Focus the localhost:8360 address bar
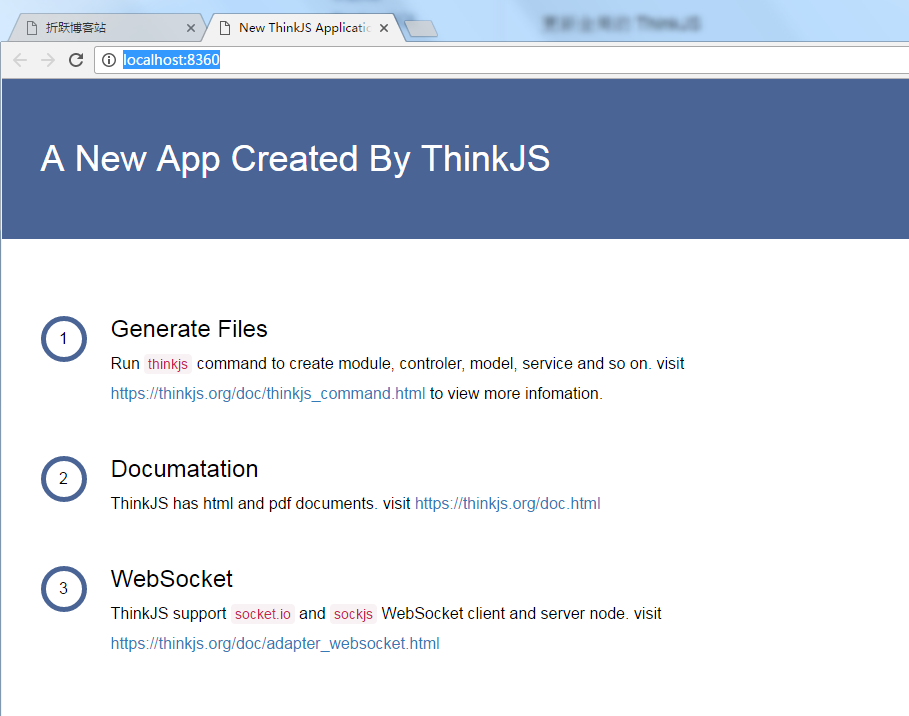This screenshot has width=909, height=716. [501, 60]
